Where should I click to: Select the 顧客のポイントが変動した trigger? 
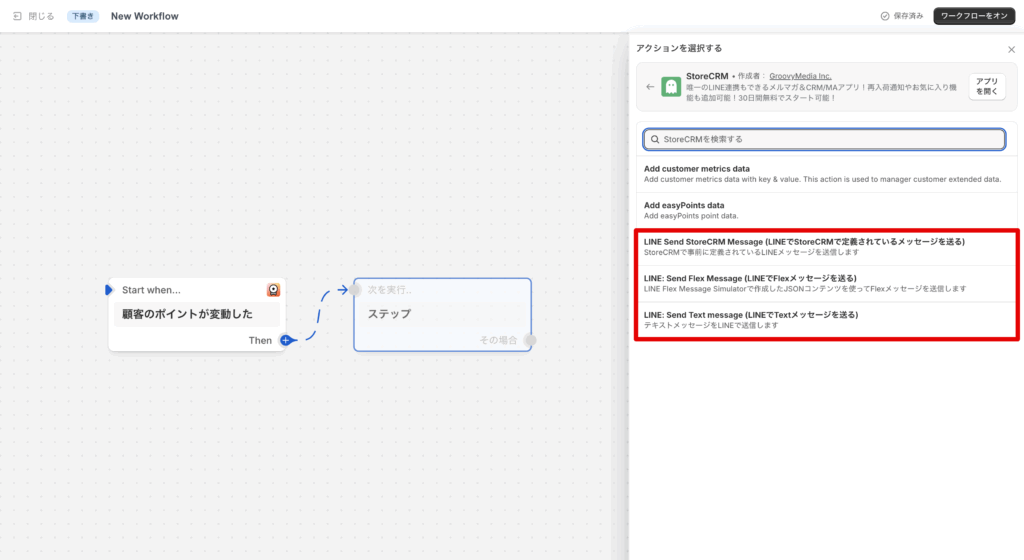click(197, 314)
